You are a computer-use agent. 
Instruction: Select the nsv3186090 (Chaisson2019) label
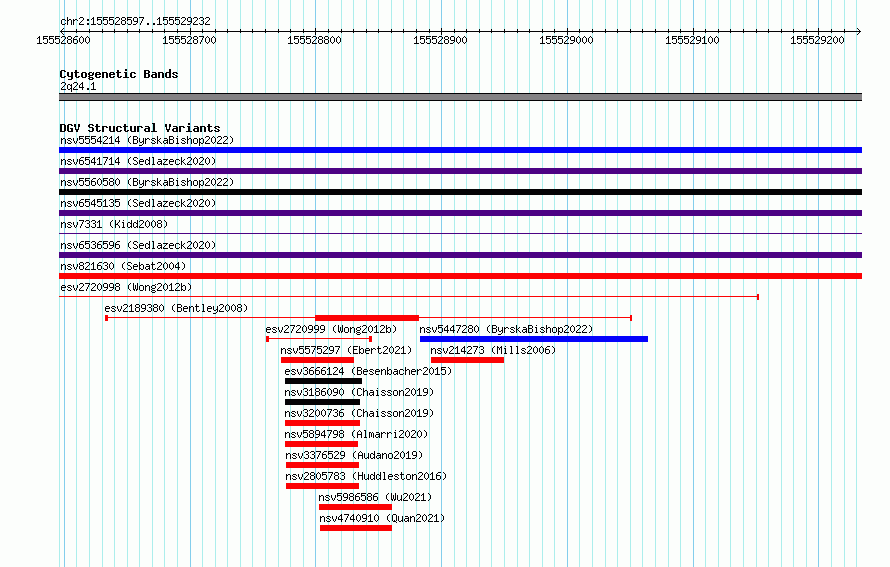click(x=359, y=392)
